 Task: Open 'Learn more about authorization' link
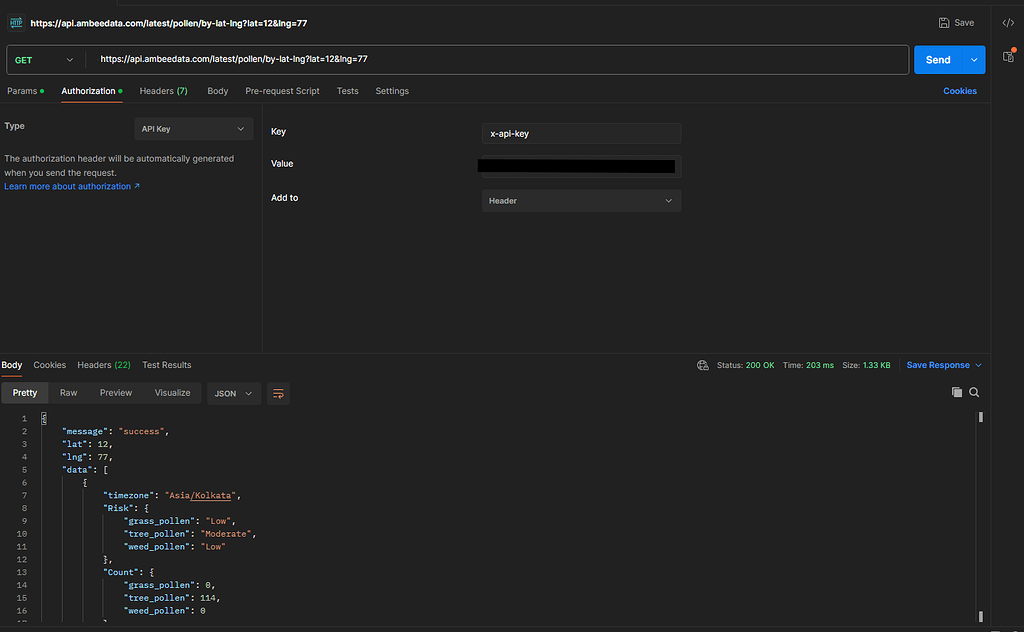(66, 185)
